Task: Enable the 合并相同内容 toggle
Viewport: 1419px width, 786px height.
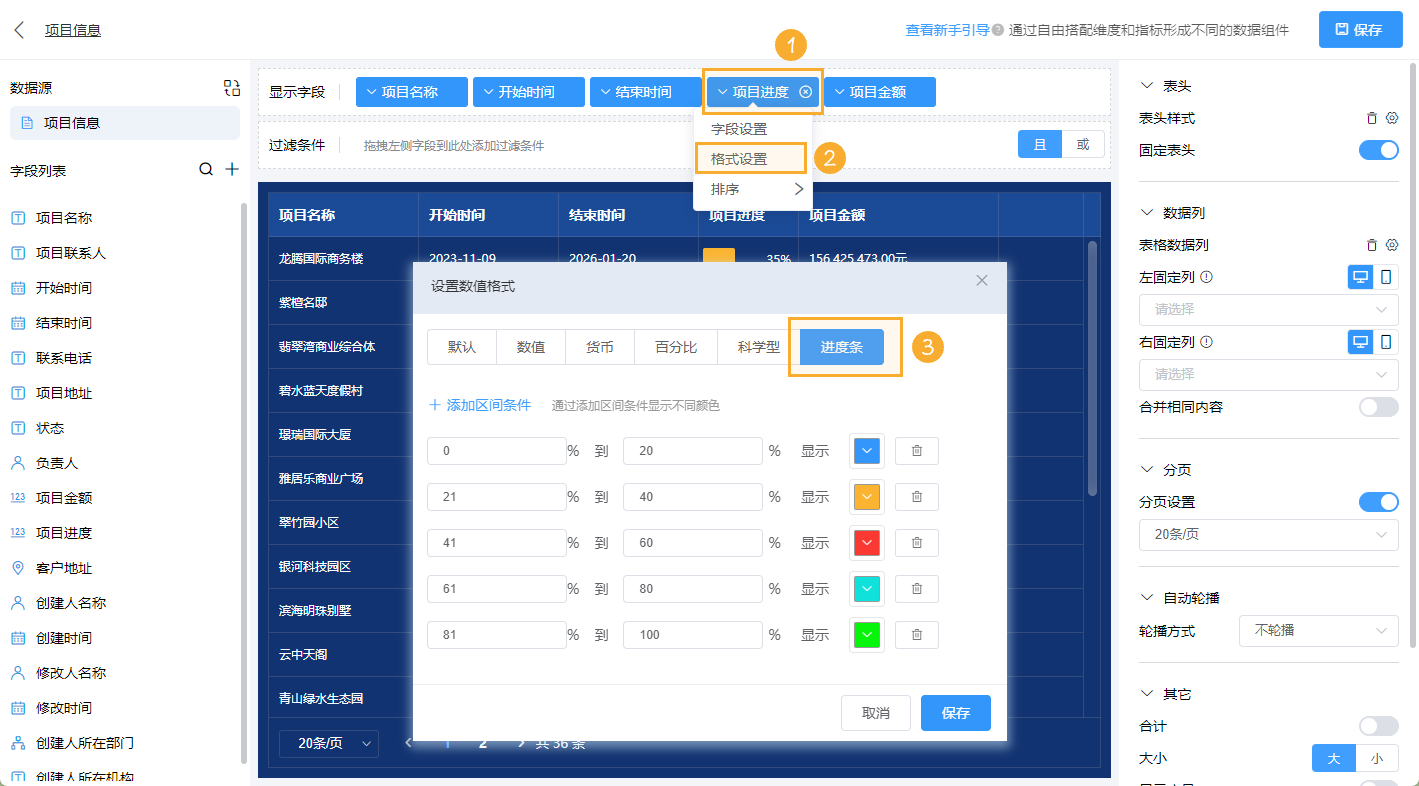Action: (1378, 407)
